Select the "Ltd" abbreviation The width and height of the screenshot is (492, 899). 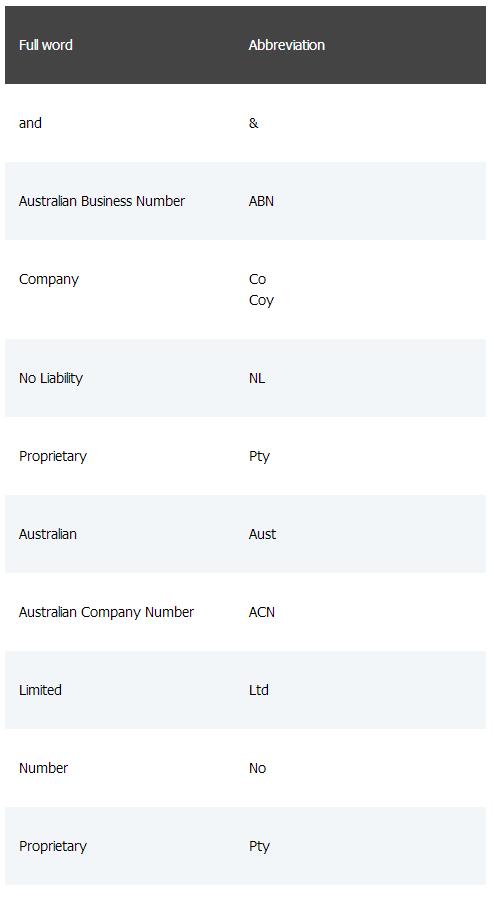[x=259, y=690]
